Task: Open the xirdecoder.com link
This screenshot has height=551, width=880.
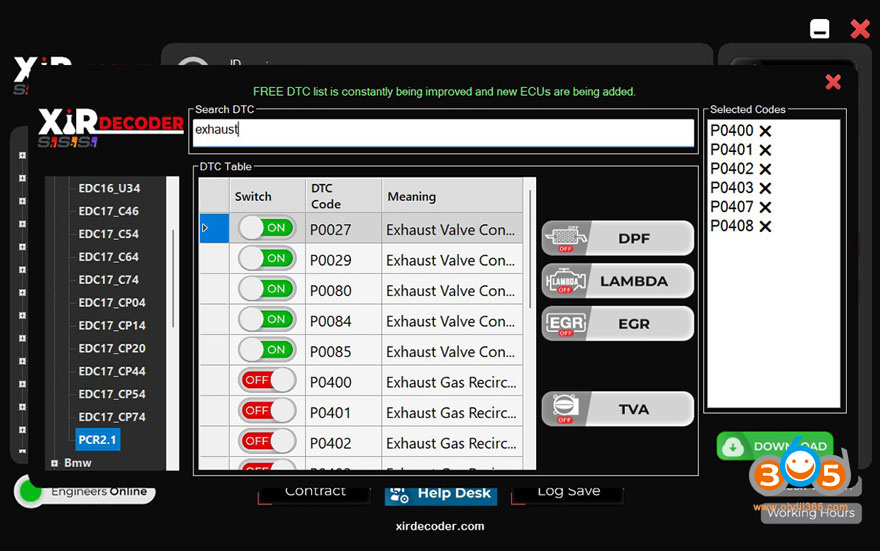Action: (440, 526)
